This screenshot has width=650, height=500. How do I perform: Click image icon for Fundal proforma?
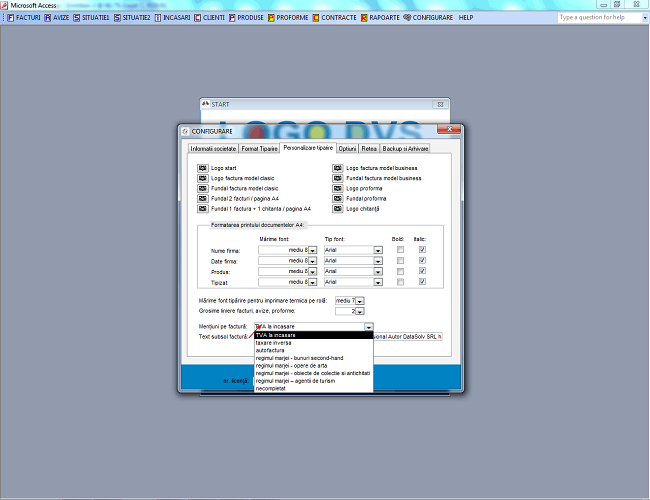point(338,199)
